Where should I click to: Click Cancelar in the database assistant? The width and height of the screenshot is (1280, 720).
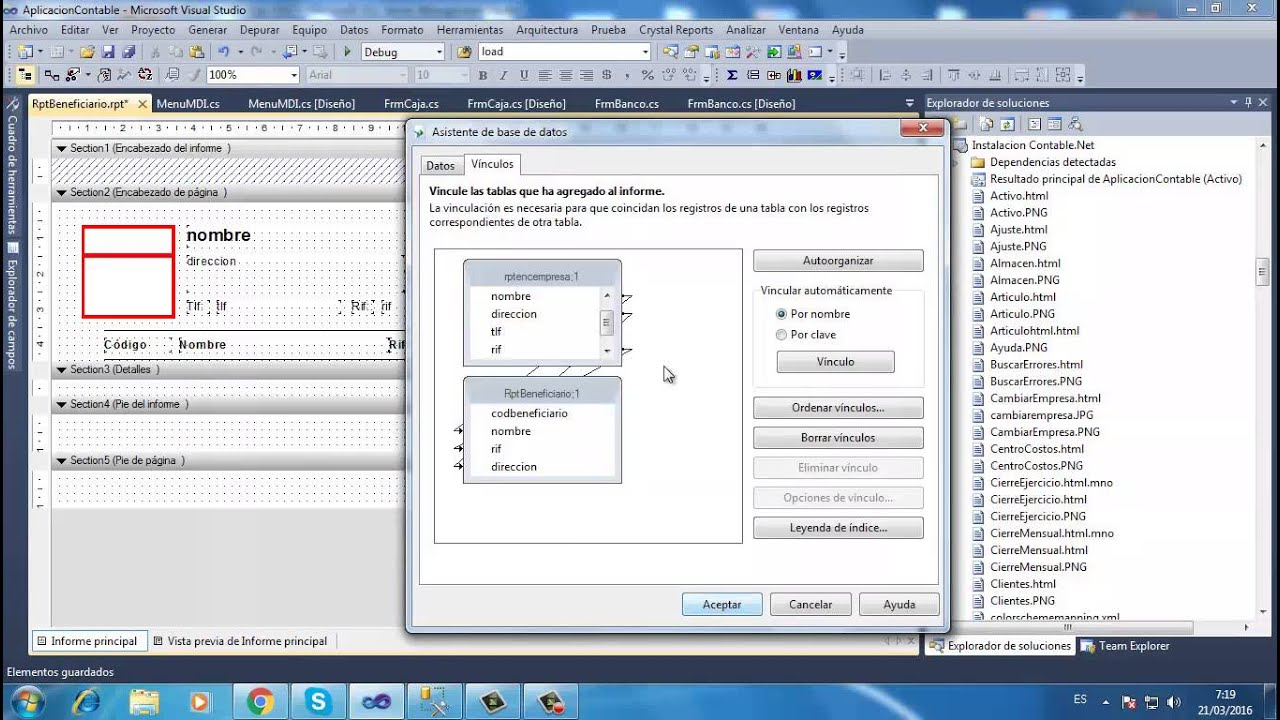click(x=811, y=604)
